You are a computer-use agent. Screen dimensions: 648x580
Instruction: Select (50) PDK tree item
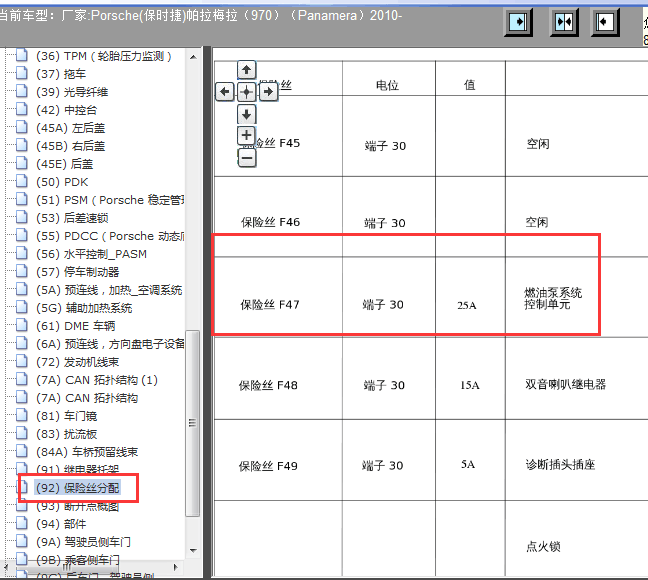click(62, 182)
